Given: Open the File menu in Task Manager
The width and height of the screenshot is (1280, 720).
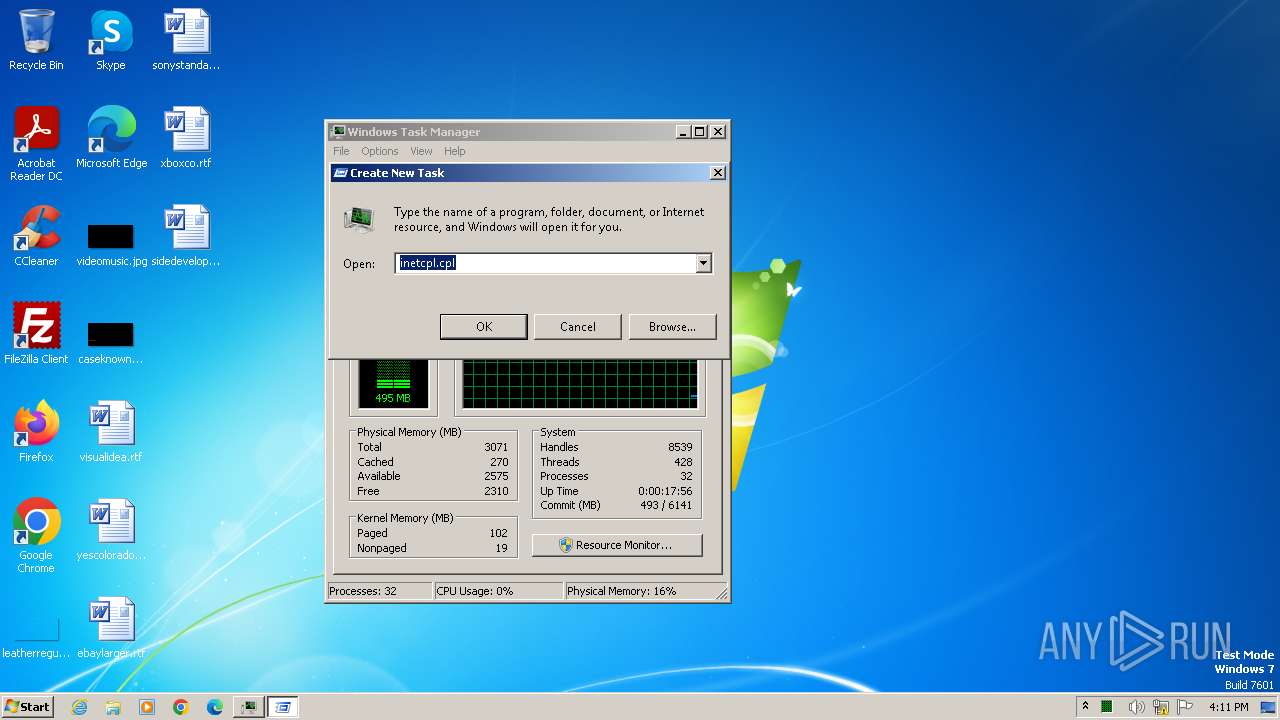Looking at the screenshot, I should [341, 151].
